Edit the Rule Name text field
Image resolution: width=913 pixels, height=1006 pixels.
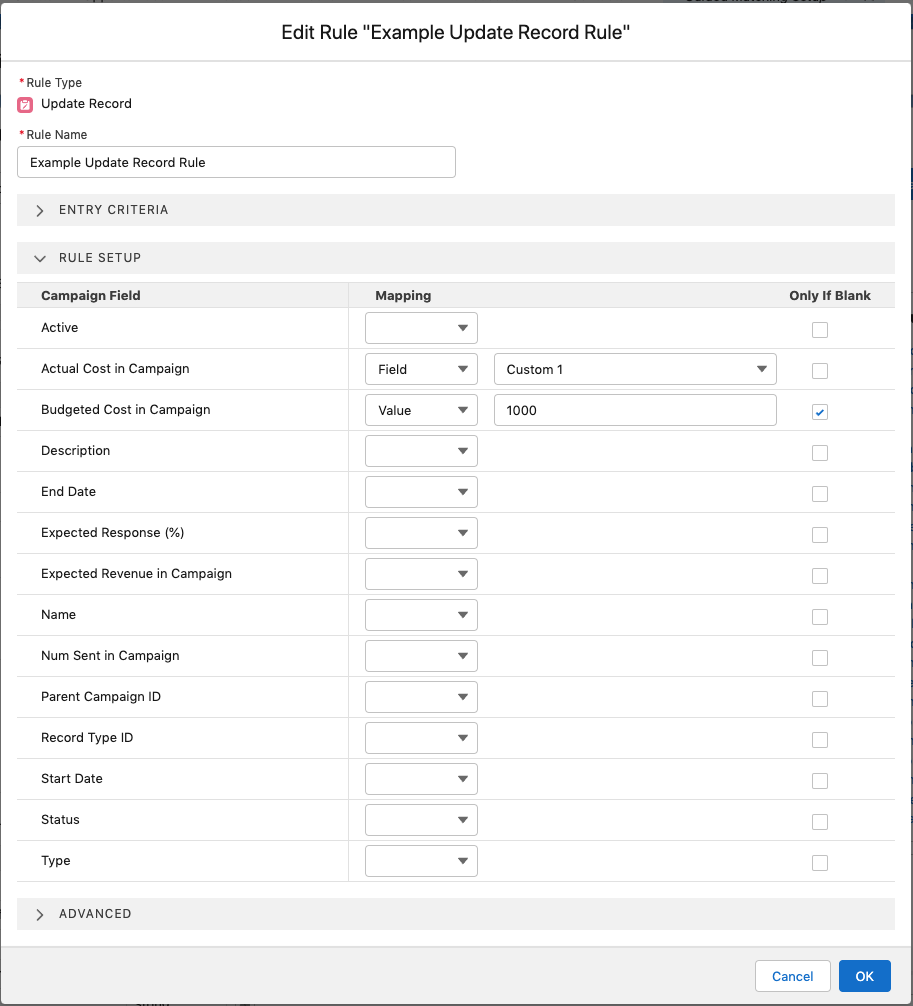236,161
